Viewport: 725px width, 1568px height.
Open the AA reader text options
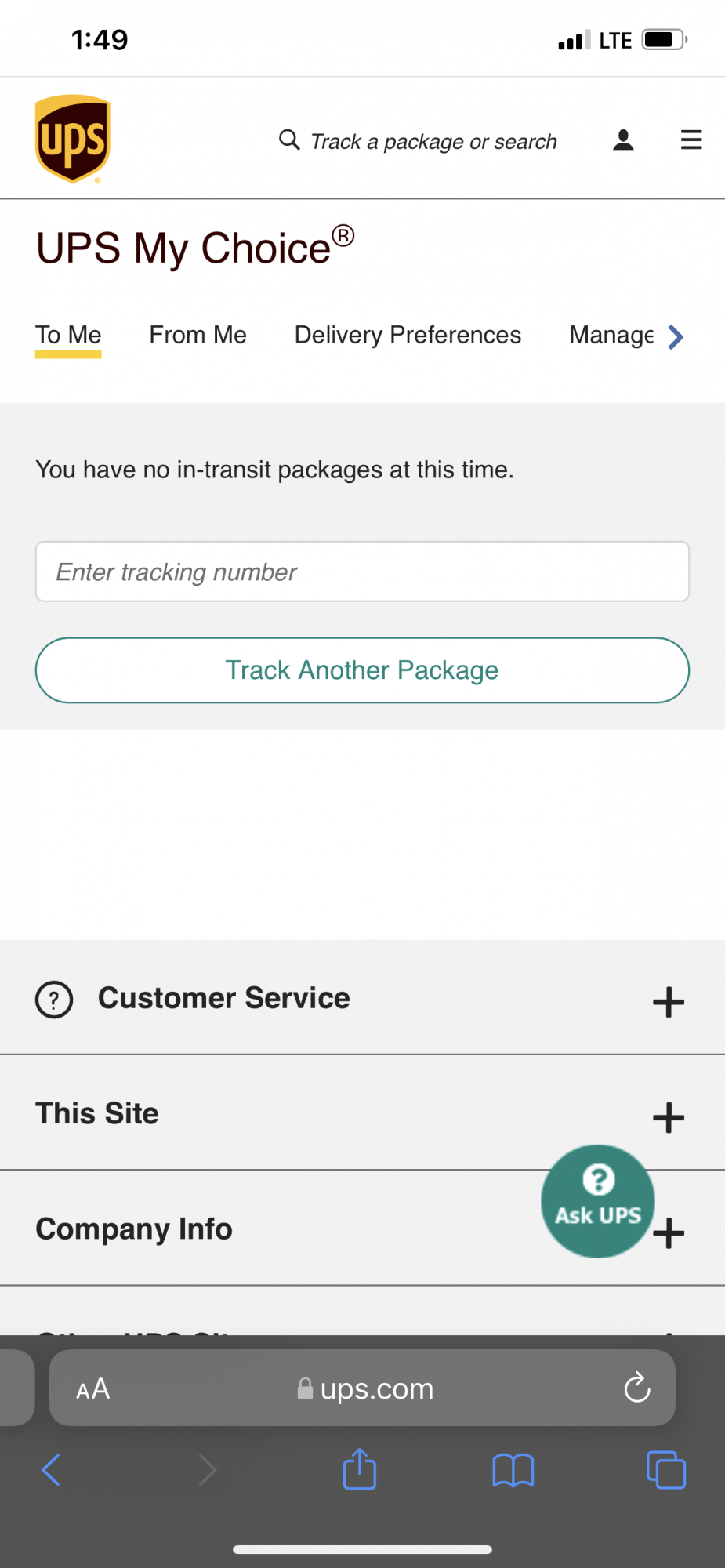tap(92, 1388)
